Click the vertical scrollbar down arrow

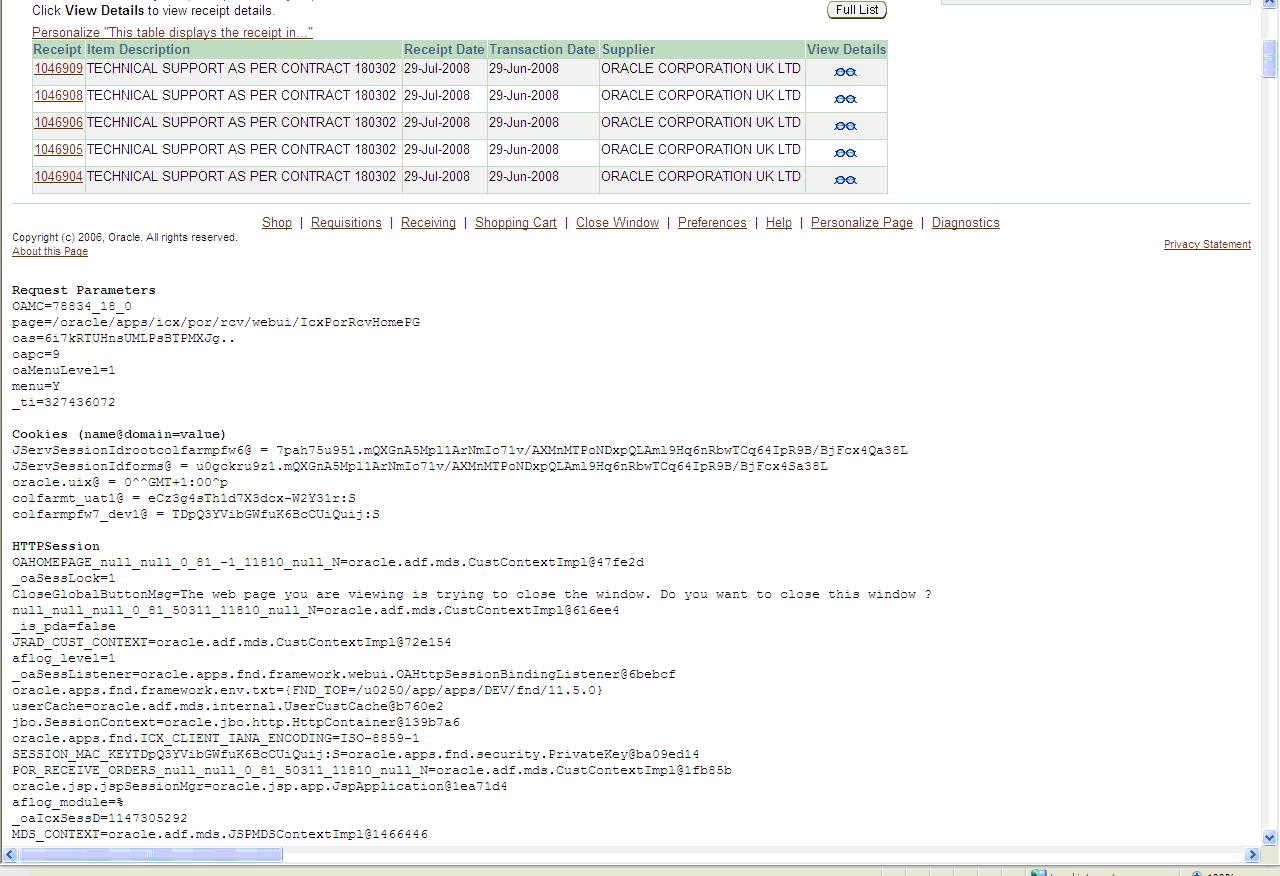[x=1270, y=838]
